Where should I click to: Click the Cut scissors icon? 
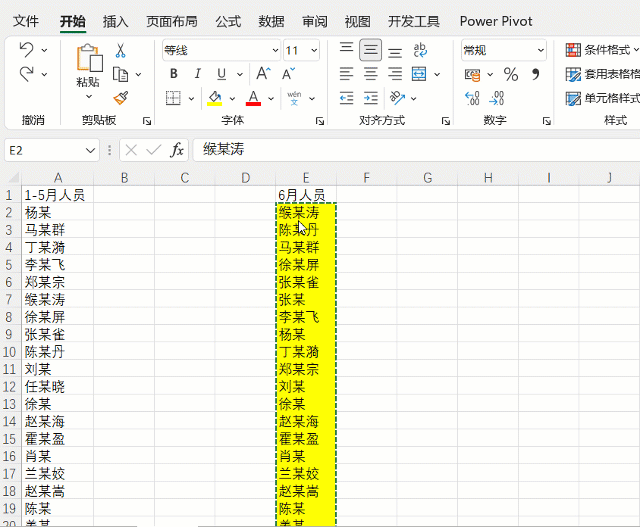click(x=120, y=50)
